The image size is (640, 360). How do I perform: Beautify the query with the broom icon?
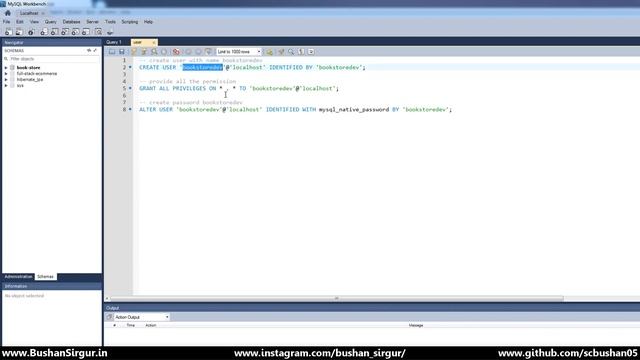click(281, 52)
